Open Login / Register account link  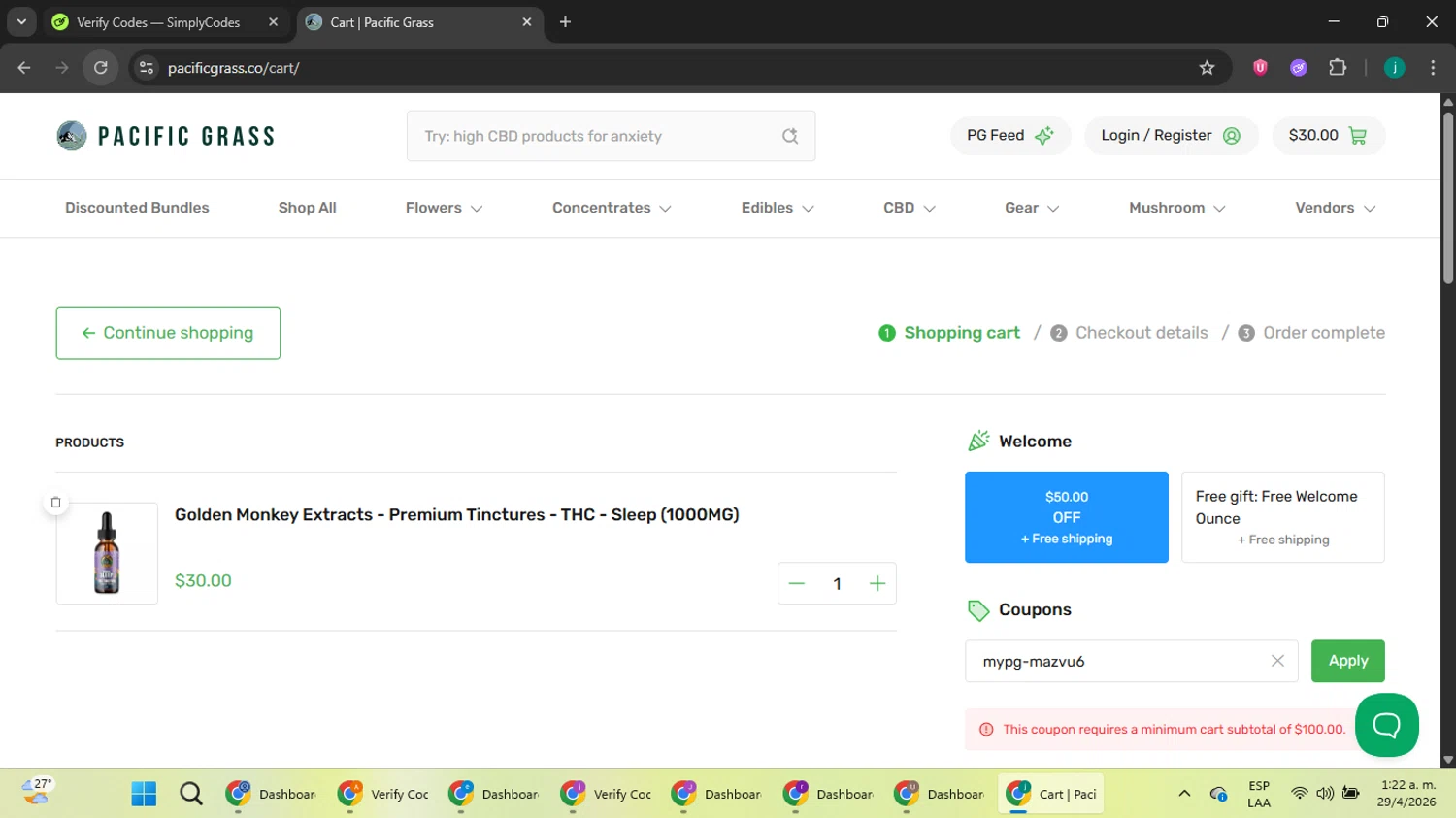click(1171, 136)
